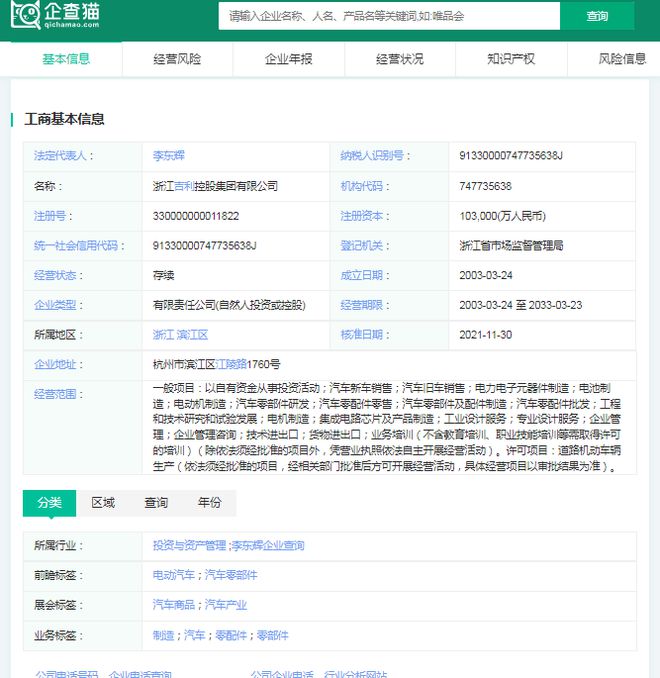This screenshot has height=678, width=660.
Task: Click the 工商基本信息 section heading
Action: (x=64, y=119)
